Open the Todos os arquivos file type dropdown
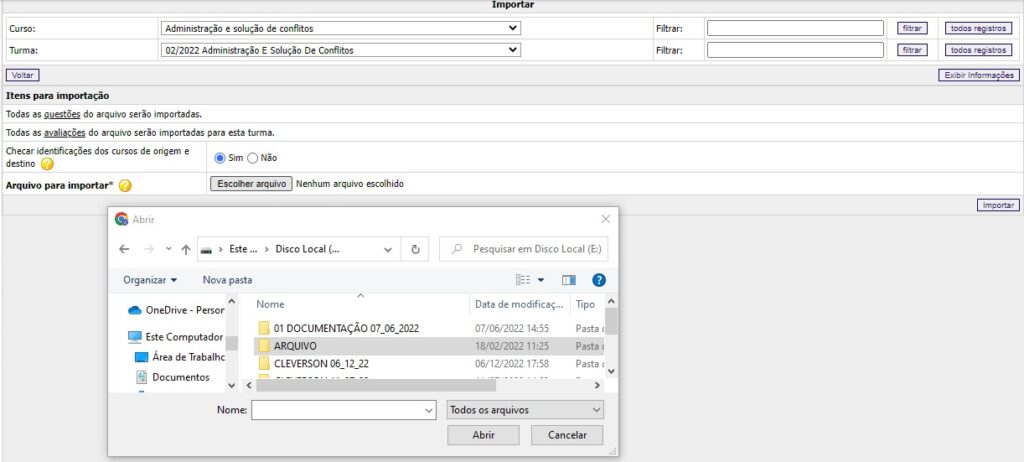Viewport: 1024px width, 462px height. (525, 410)
